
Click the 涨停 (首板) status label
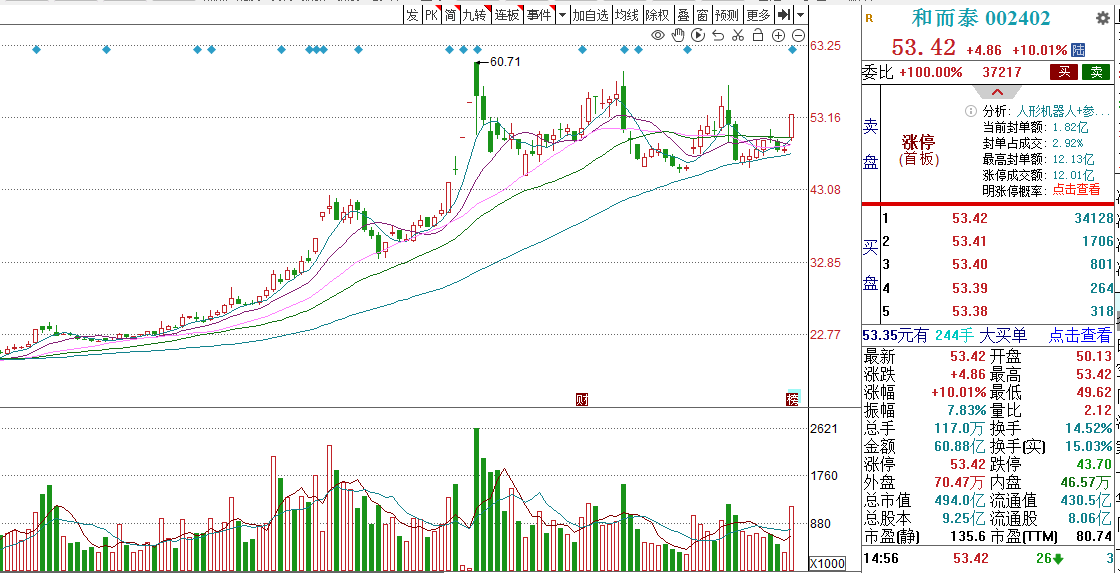(918, 150)
